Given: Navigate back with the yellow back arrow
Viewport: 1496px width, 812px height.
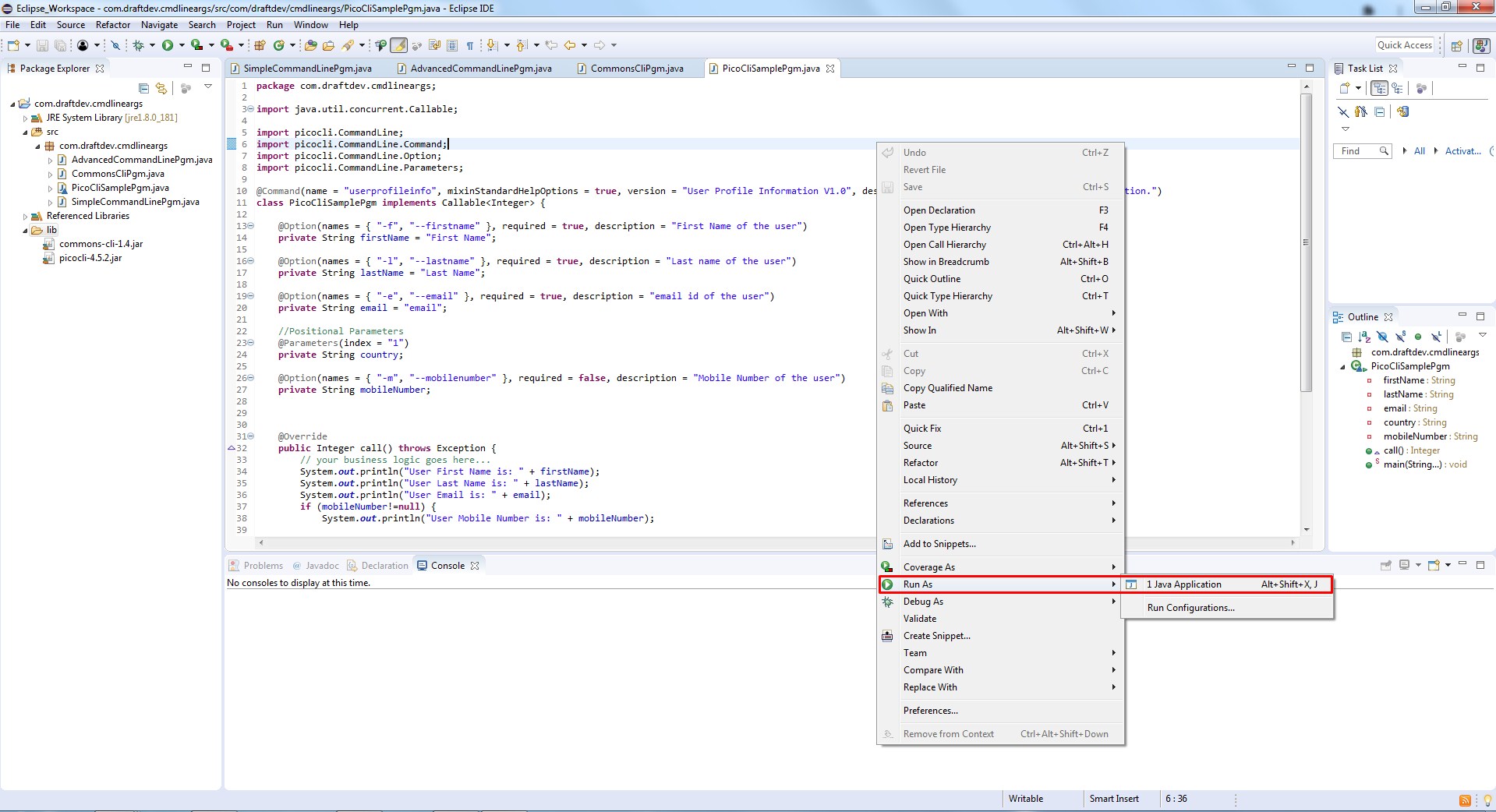Looking at the screenshot, I should click(570, 45).
